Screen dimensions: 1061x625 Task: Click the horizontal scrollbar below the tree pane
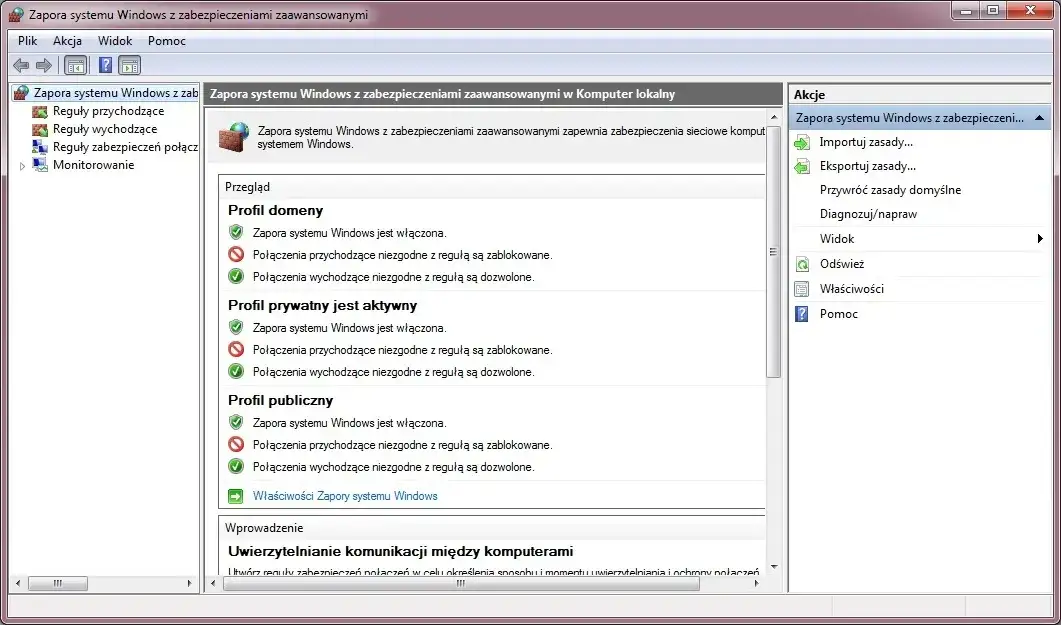(58, 583)
